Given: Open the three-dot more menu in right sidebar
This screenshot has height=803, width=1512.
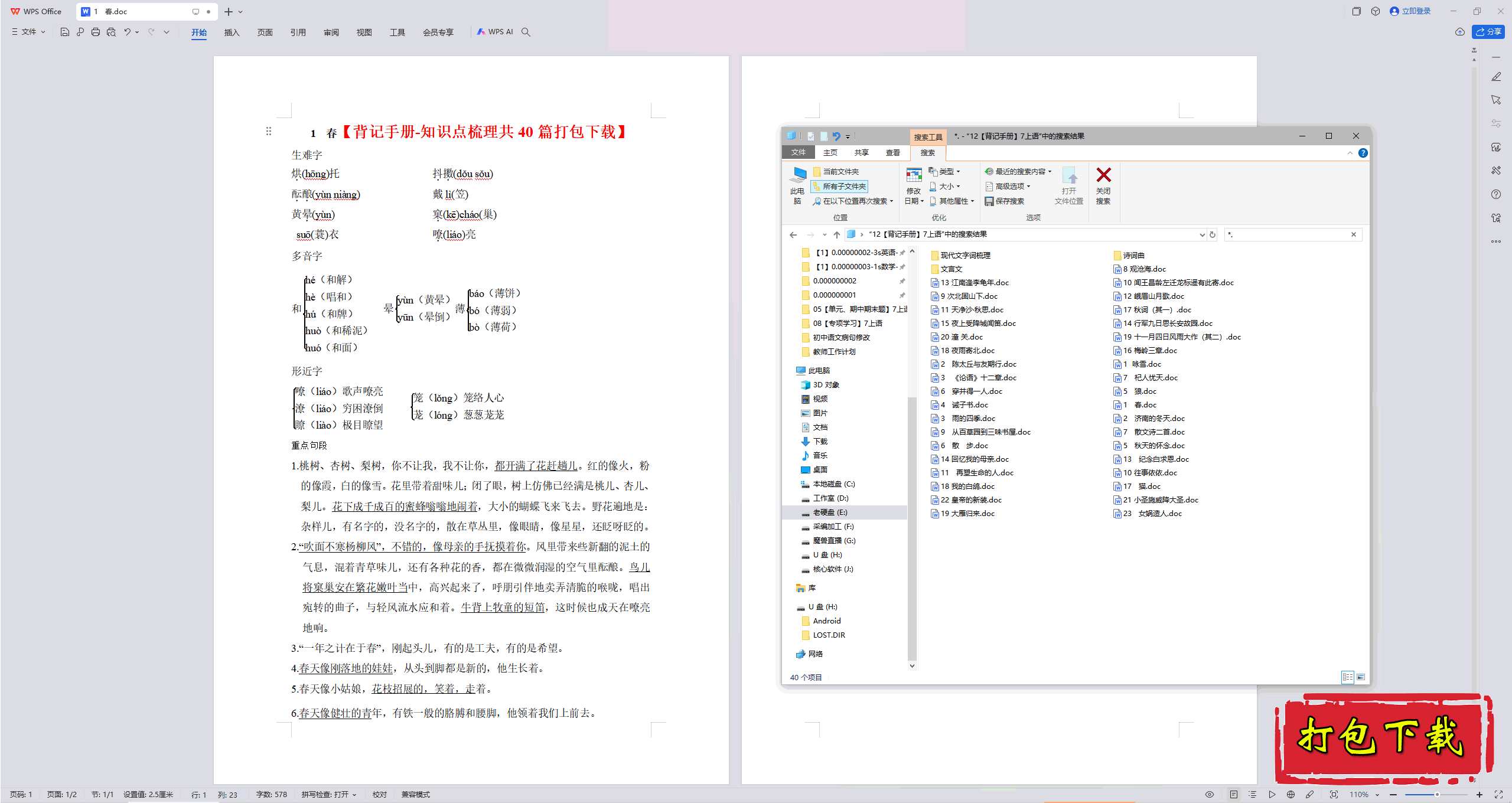Looking at the screenshot, I should point(1496,241).
